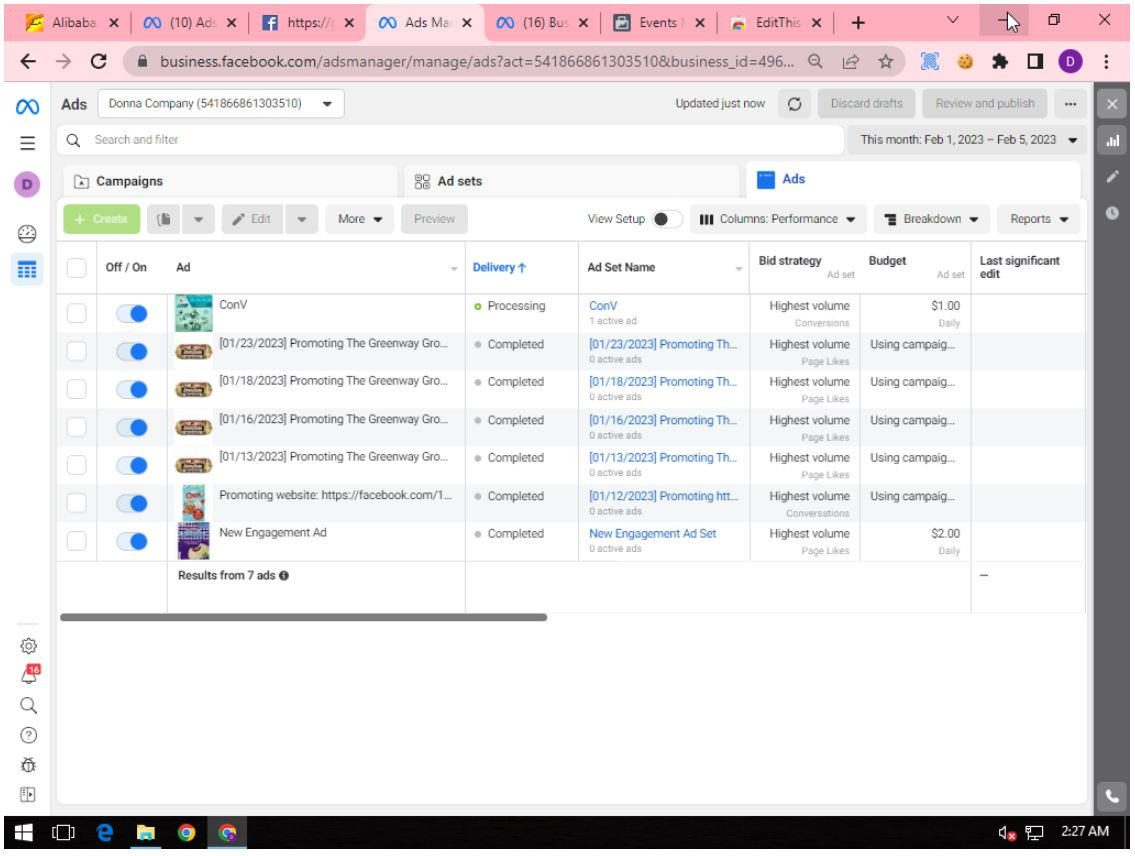The image size is (1135, 856).
Task: Open the purple D account avatar in sidebar
Action: click(28, 185)
